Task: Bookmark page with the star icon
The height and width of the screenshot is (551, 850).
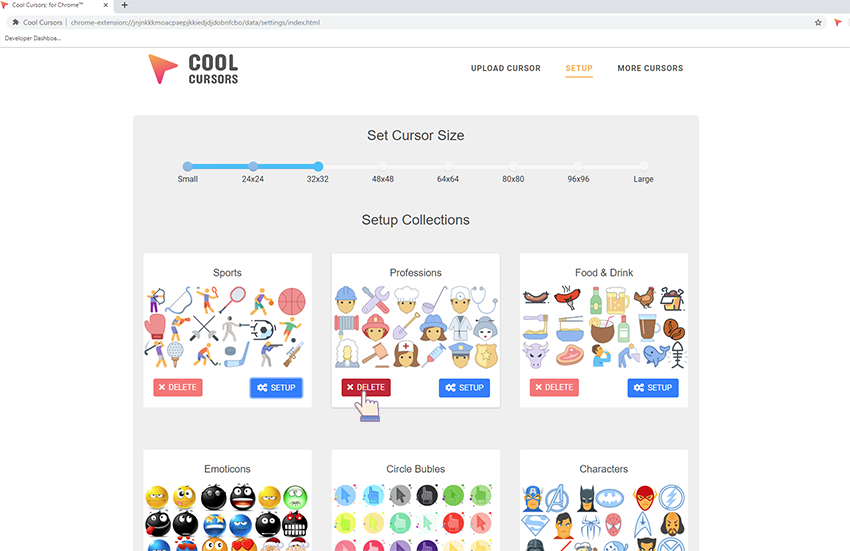Action: pos(818,23)
